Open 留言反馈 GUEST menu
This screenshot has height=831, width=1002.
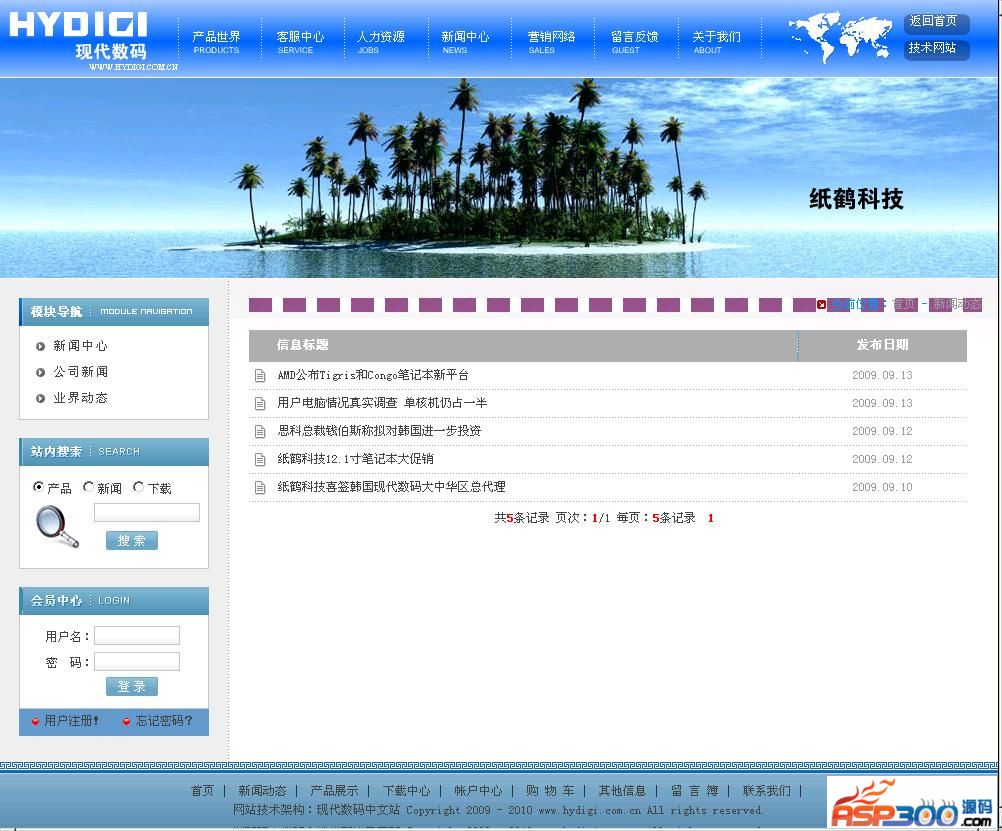click(x=635, y=42)
